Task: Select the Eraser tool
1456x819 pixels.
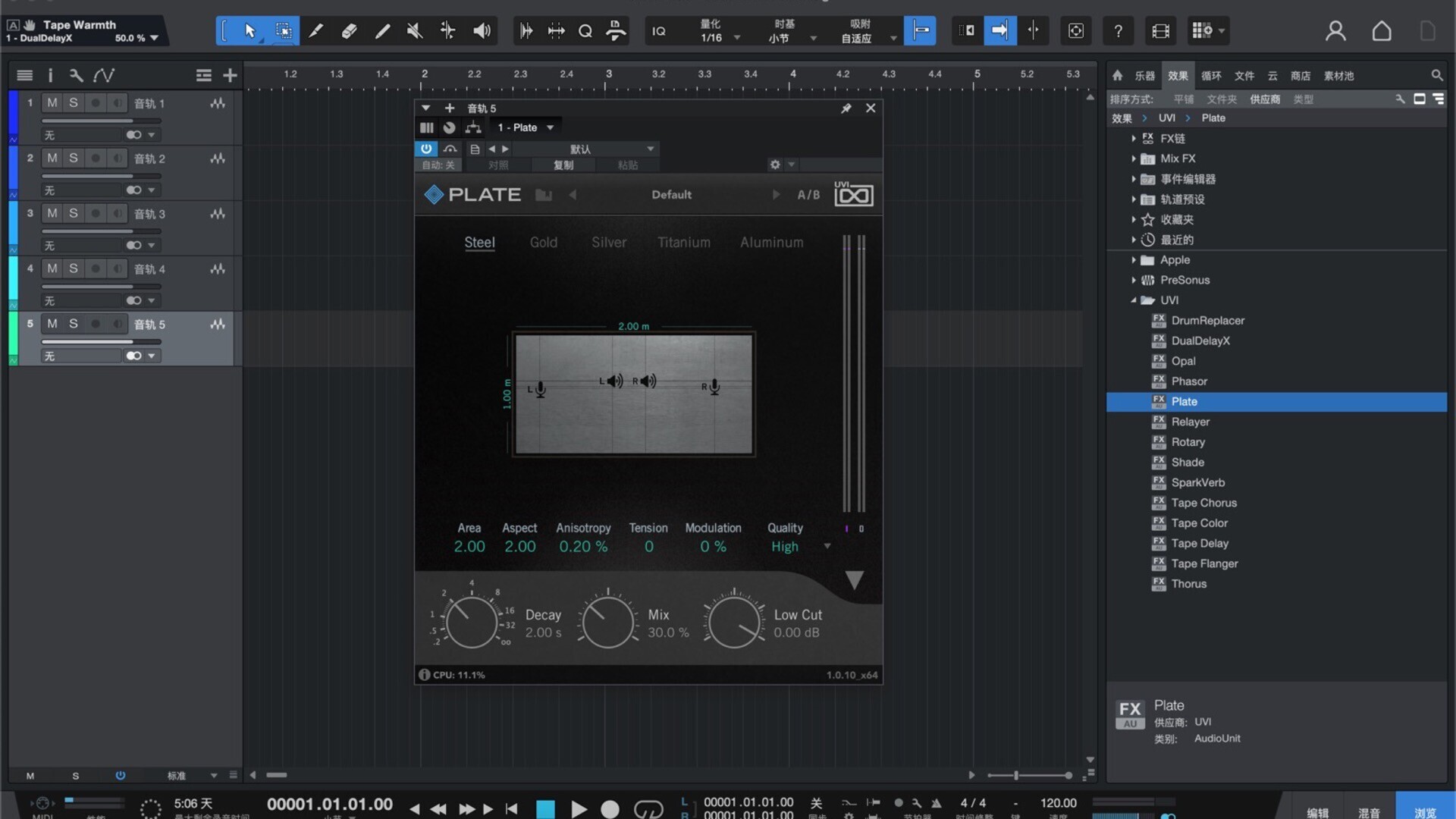Action: [x=349, y=31]
